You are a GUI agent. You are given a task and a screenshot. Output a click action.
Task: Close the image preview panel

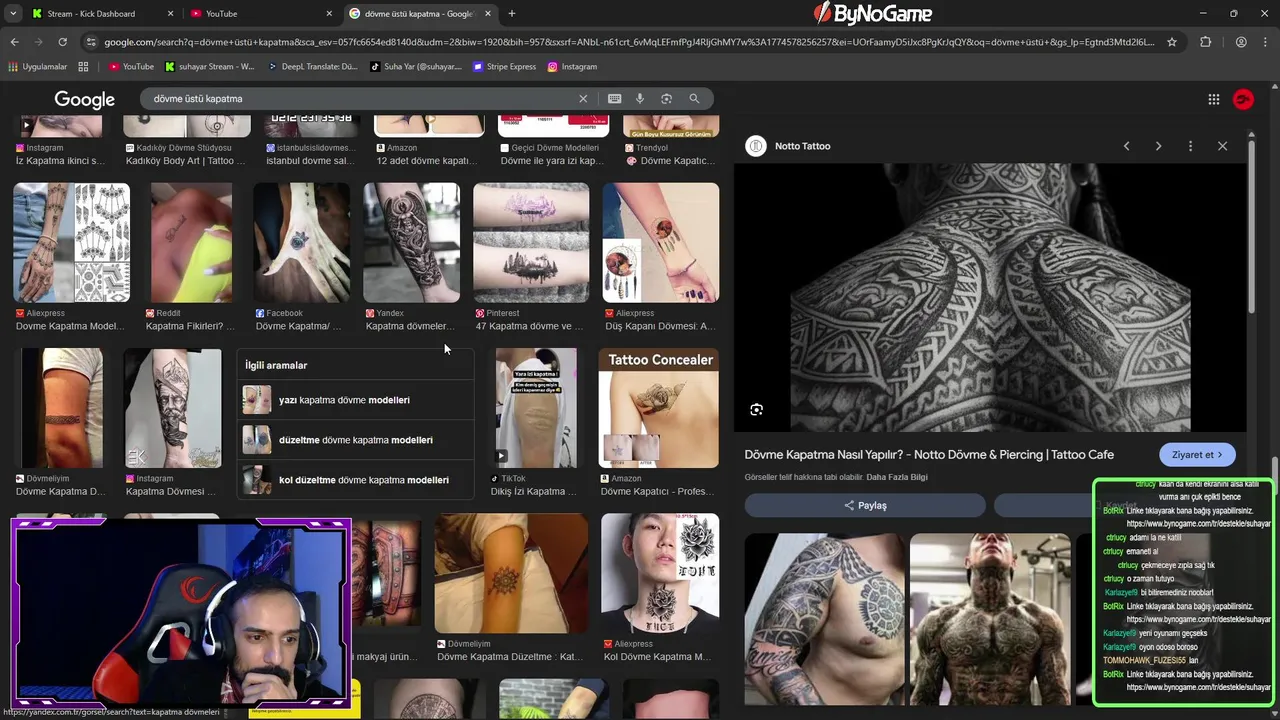[1222, 146]
